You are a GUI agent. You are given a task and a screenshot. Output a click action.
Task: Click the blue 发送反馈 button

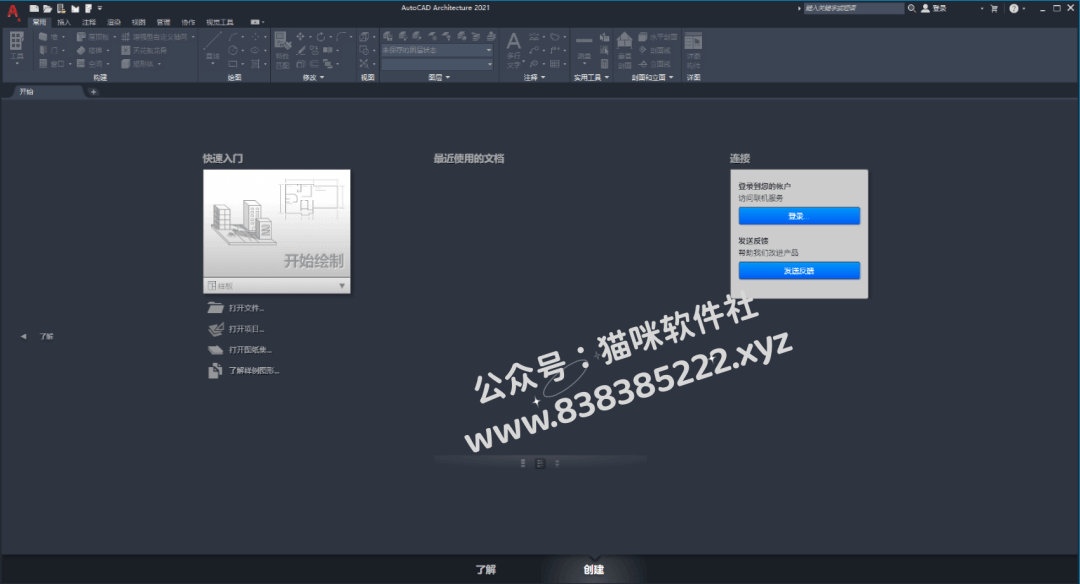[x=799, y=271]
